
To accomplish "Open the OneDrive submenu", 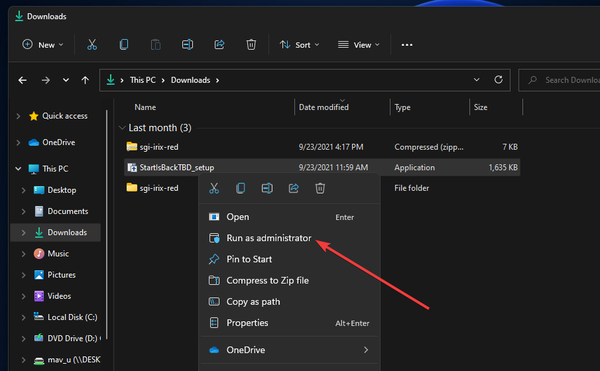I will 289,350.
